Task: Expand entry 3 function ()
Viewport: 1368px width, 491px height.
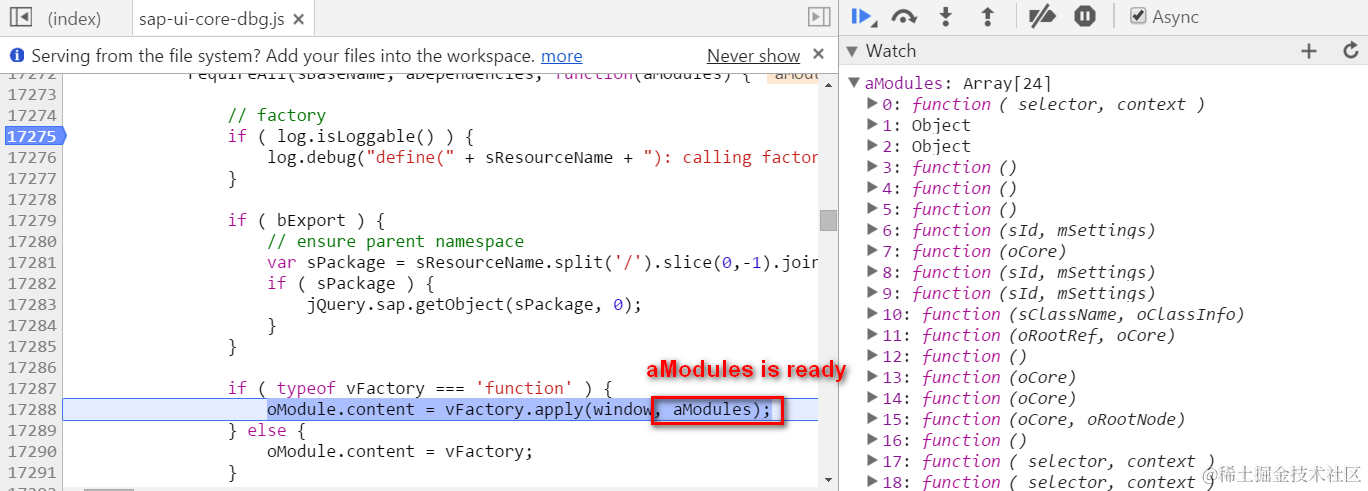Action: click(x=872, y=167)
